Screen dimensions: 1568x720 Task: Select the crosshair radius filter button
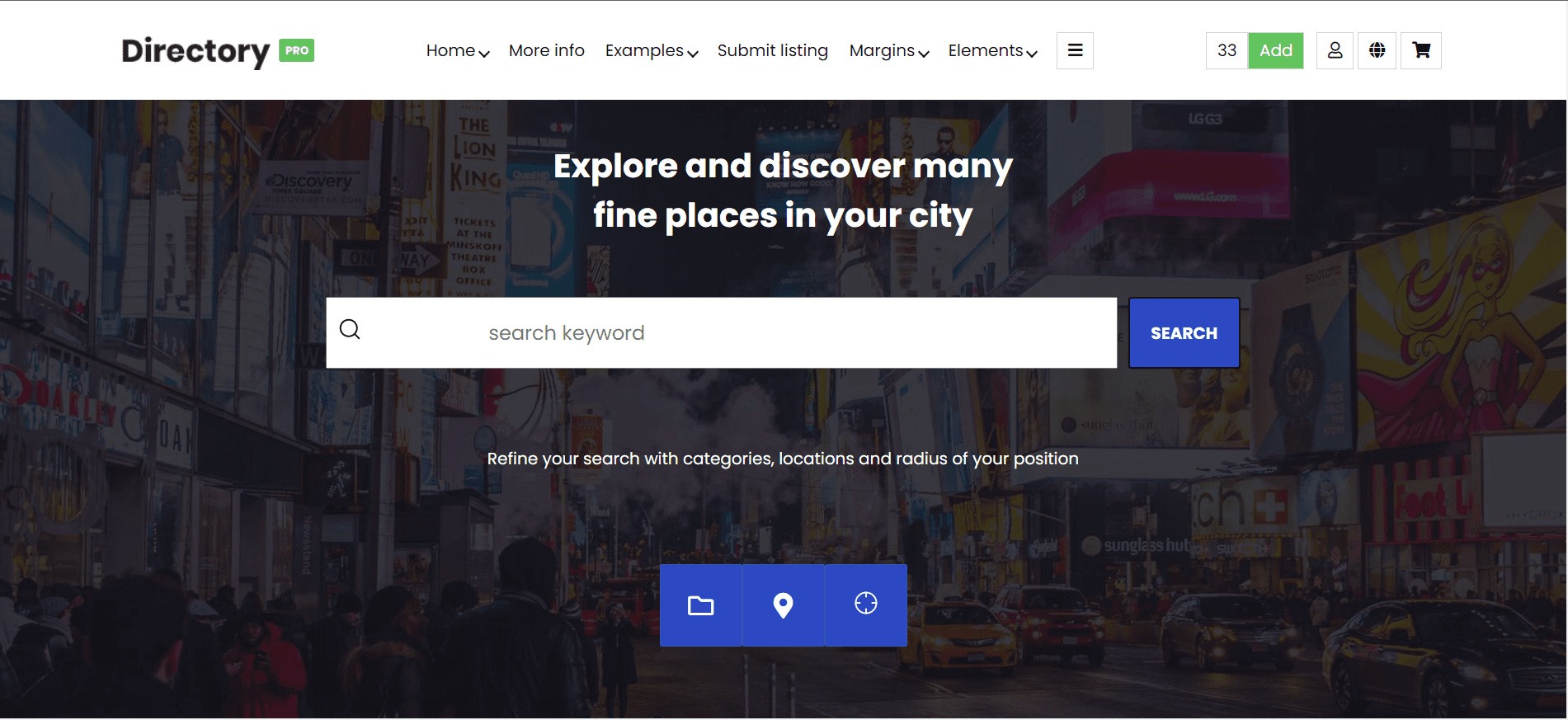(x=865, y=604)
